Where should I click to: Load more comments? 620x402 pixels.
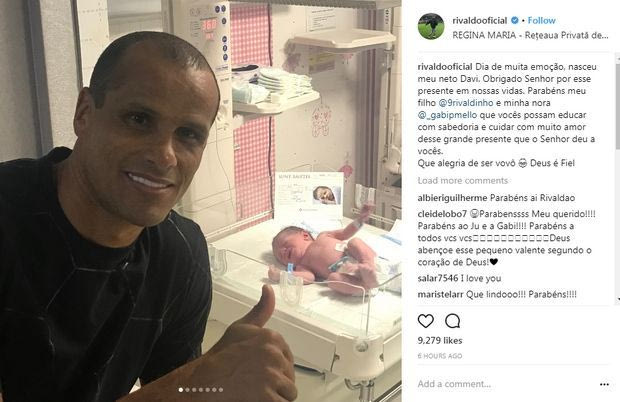463,181
